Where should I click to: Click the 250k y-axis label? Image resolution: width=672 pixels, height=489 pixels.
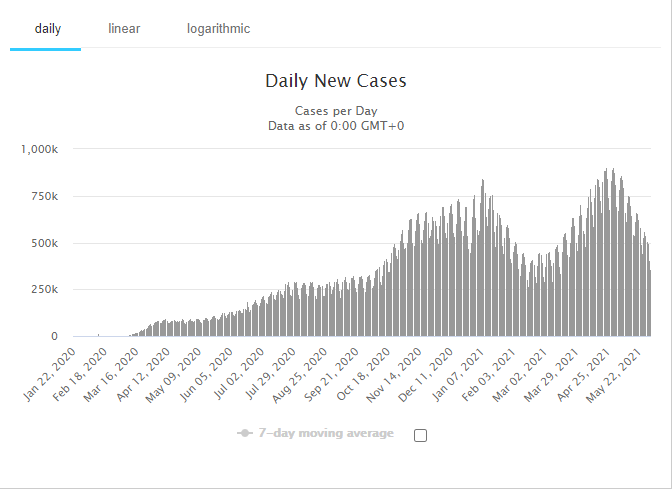click(44, 290)
